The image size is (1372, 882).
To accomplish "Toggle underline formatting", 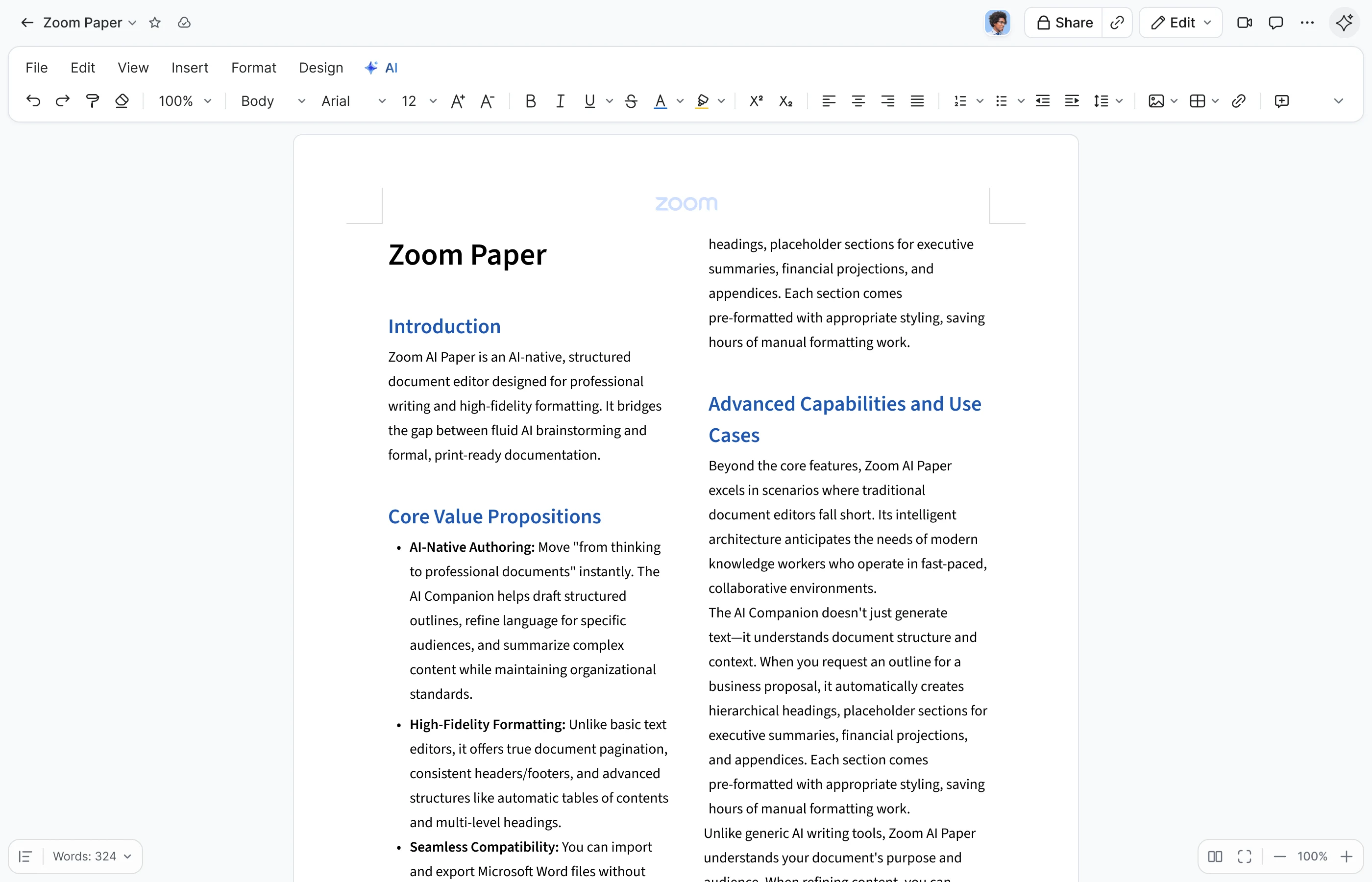I will pyautogui.click(x=589, y=101).
